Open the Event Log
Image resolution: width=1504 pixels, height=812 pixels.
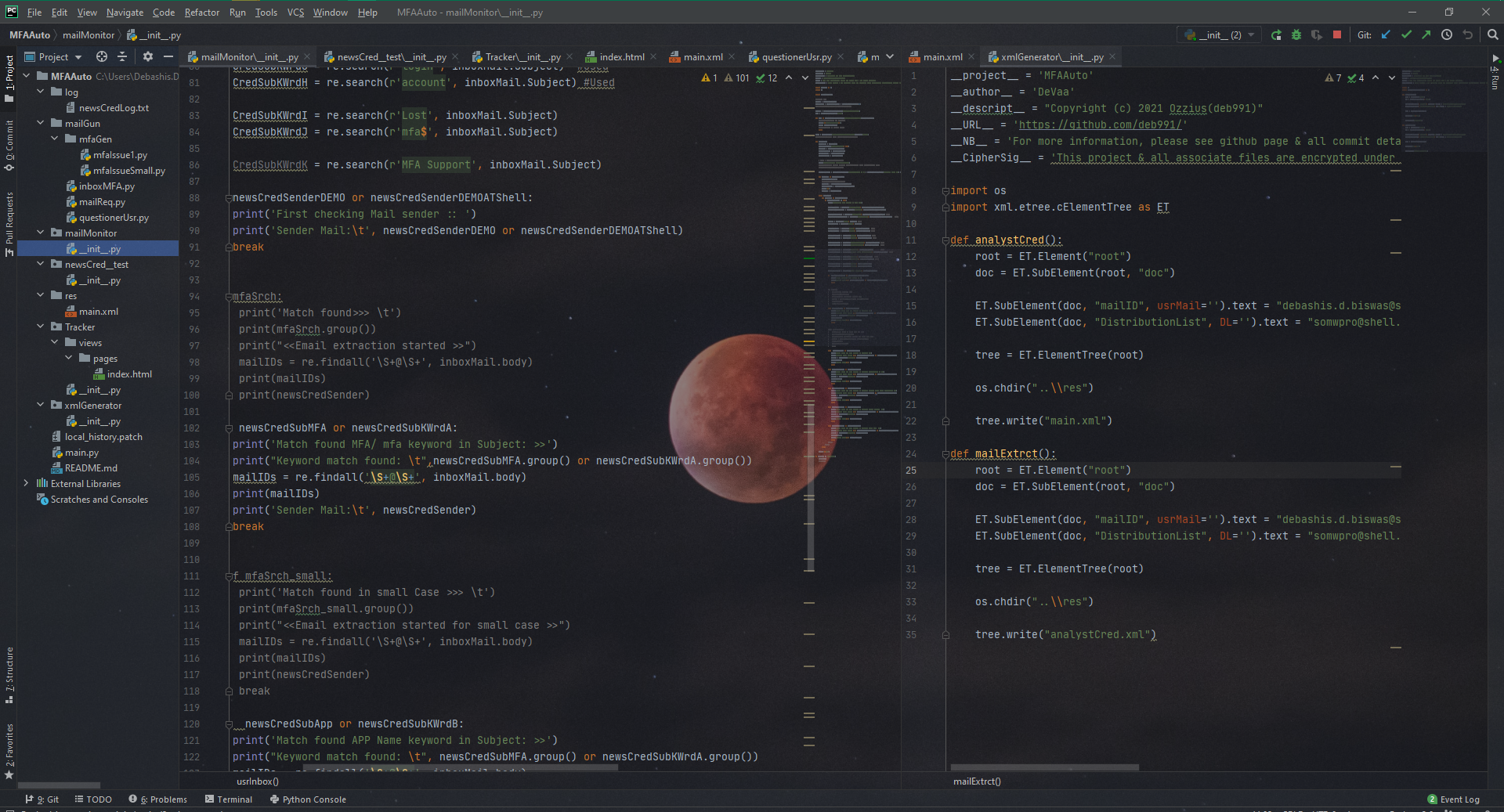1453,799
